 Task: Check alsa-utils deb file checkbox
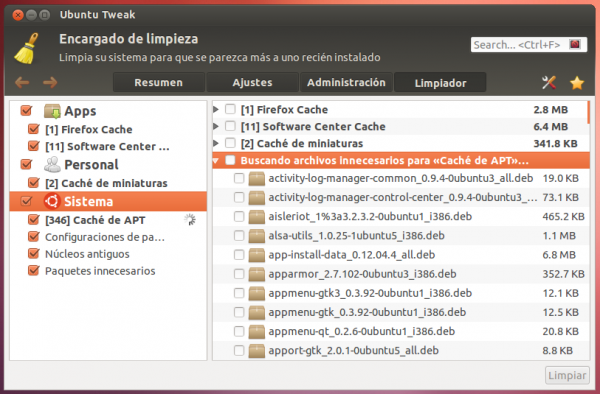click(x=239, y=236)
